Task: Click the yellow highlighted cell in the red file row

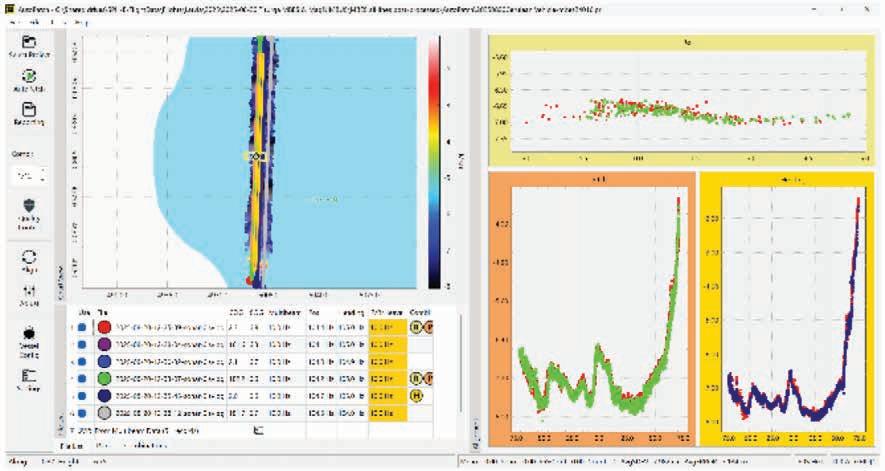Action: tap(388, 327)
